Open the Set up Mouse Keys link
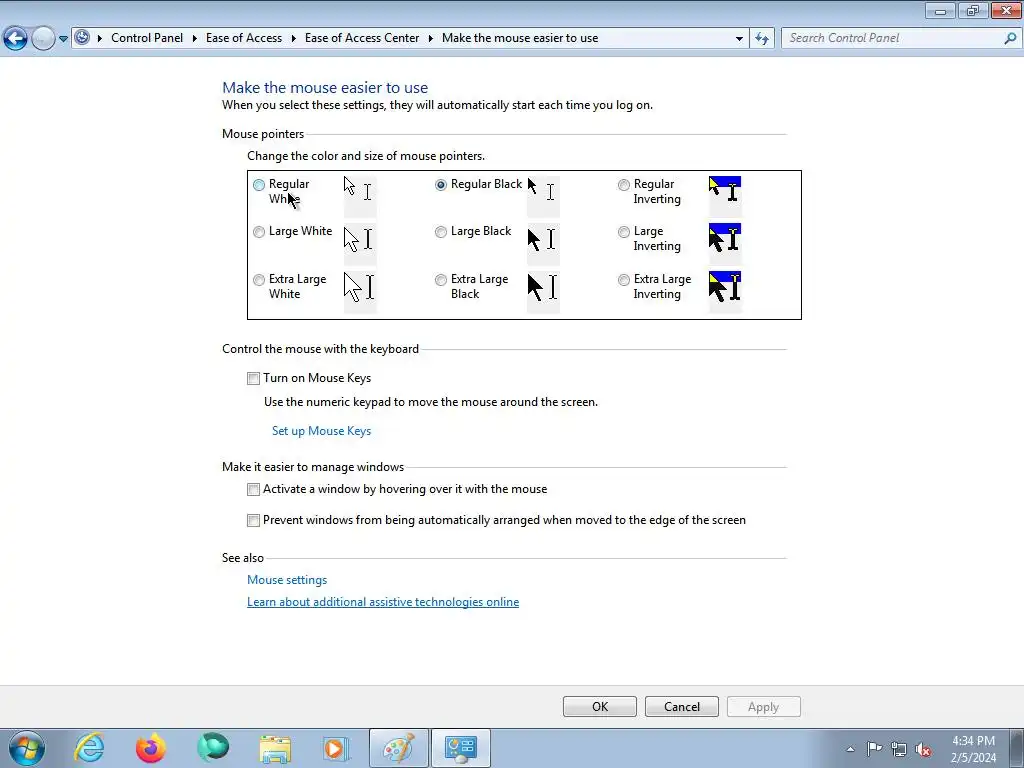This screenshot has height=768, width=1024. point(321,431)
